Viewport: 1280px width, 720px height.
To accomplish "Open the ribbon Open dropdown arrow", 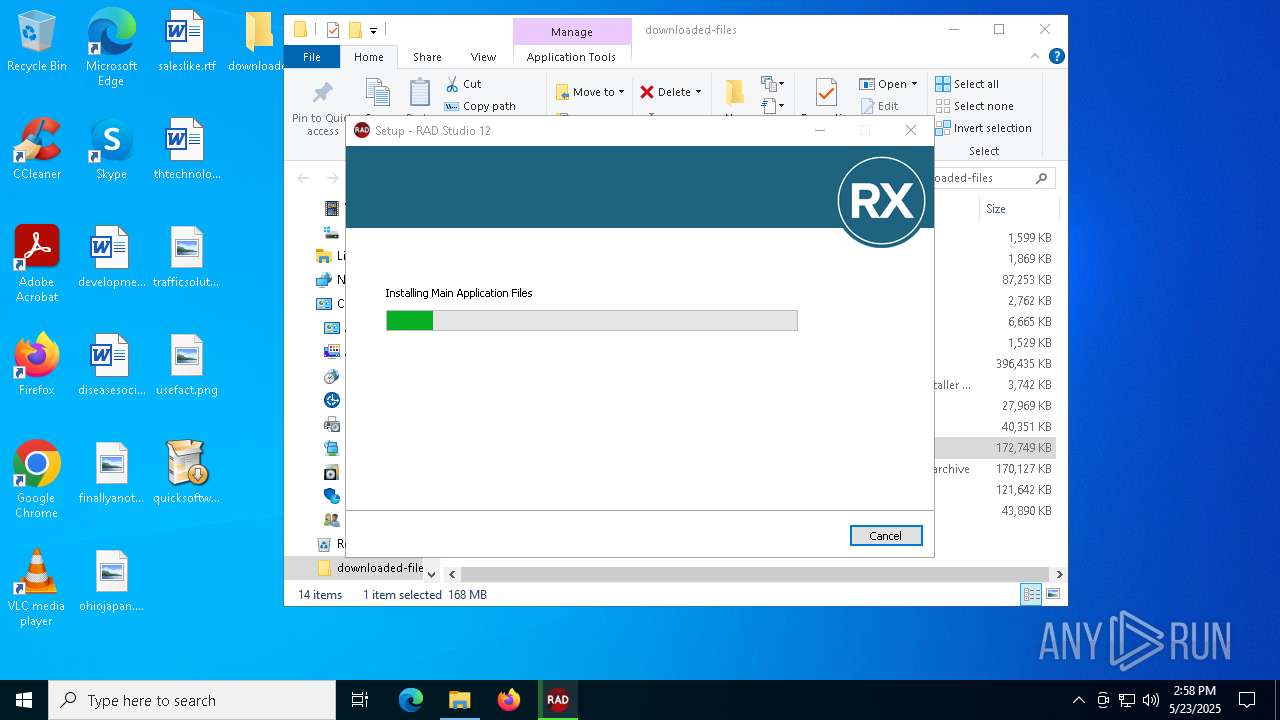I will 914,84.
